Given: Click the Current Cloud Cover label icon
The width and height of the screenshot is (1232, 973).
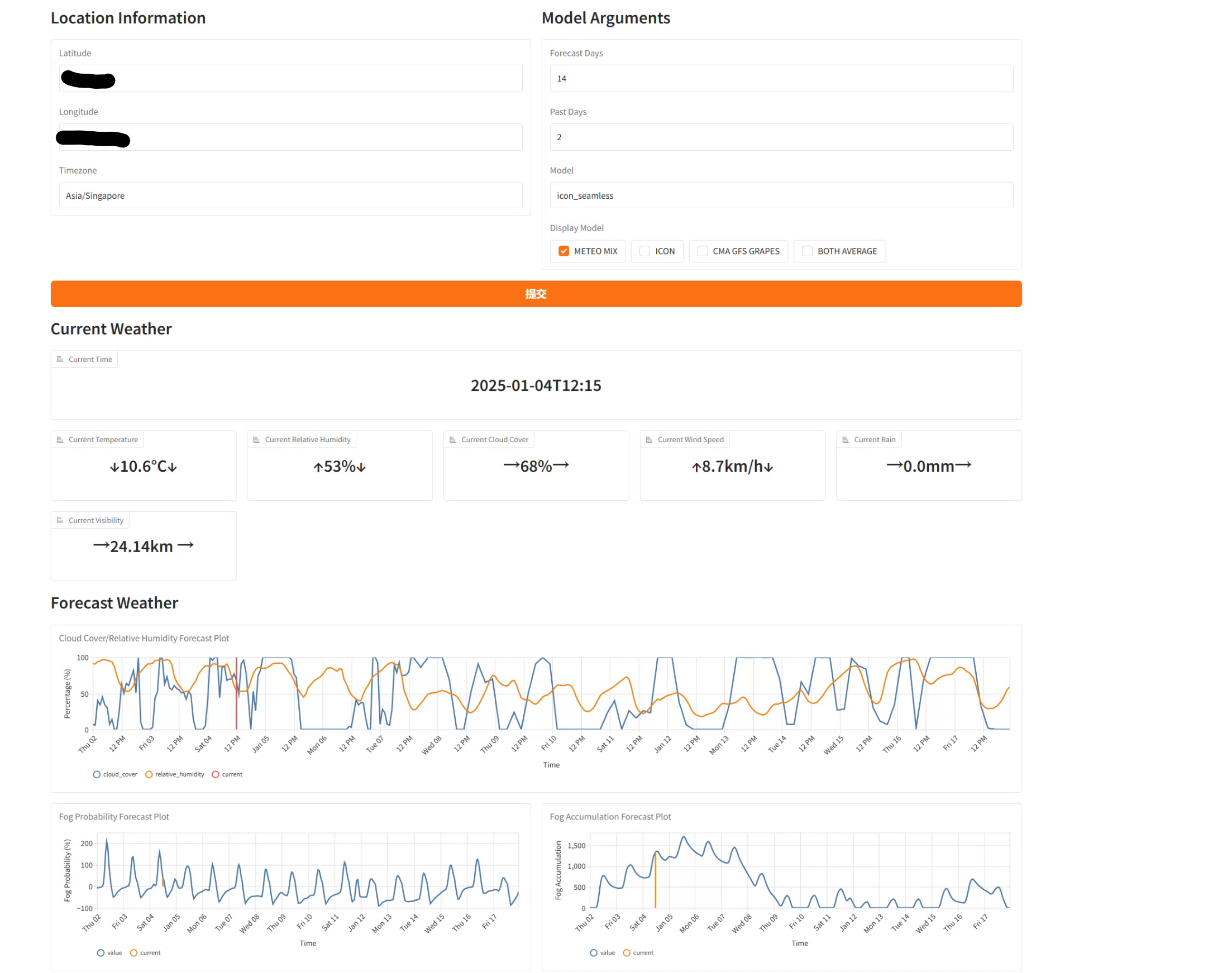Looking at the screenshot, I should [452, 440].
